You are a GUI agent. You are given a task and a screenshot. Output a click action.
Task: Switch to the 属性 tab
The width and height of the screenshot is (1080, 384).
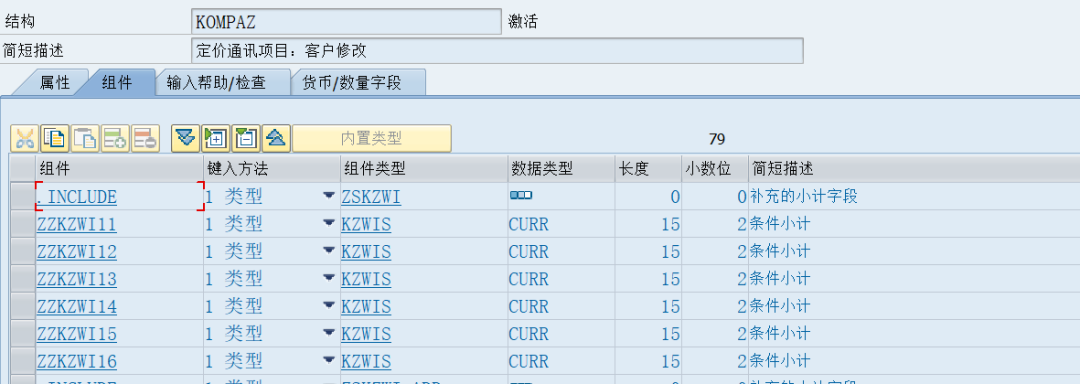54,83
